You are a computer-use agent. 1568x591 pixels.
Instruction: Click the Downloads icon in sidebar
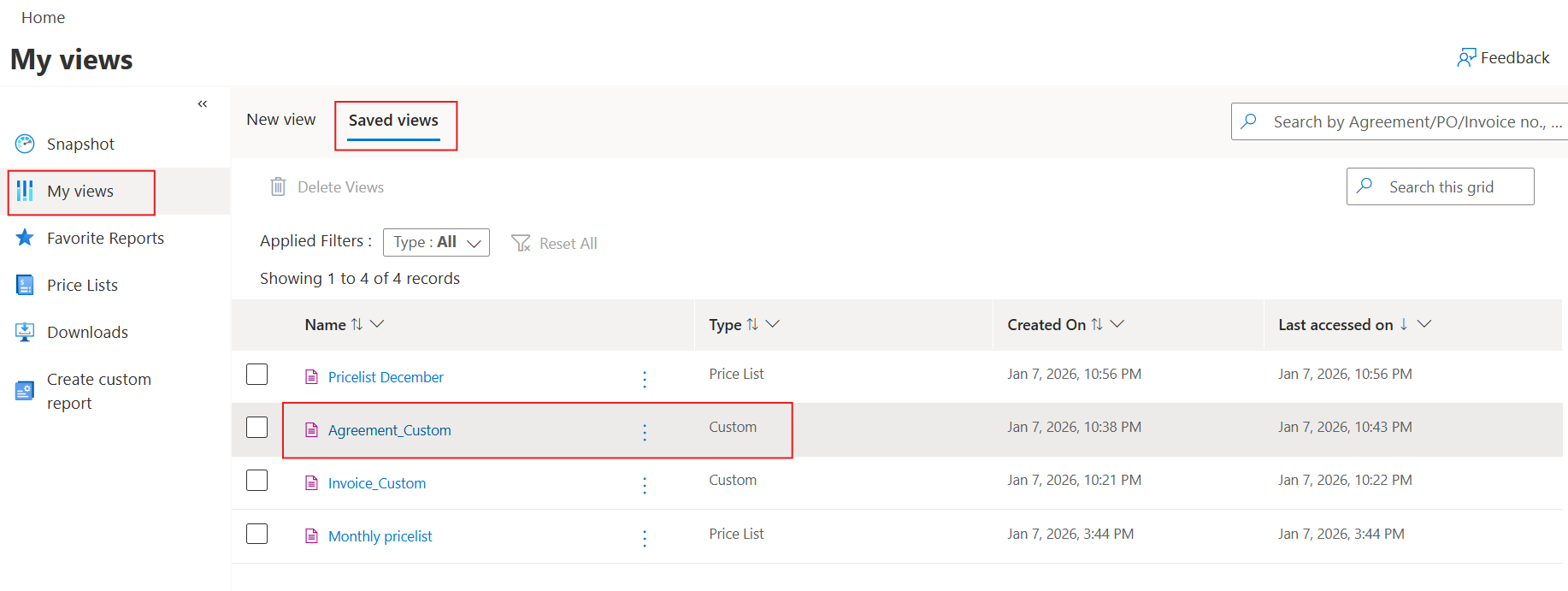click(x=25, y=332)
